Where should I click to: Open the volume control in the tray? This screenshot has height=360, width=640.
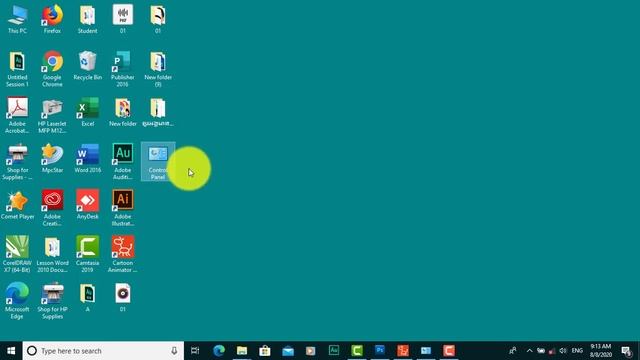point(563,351)
